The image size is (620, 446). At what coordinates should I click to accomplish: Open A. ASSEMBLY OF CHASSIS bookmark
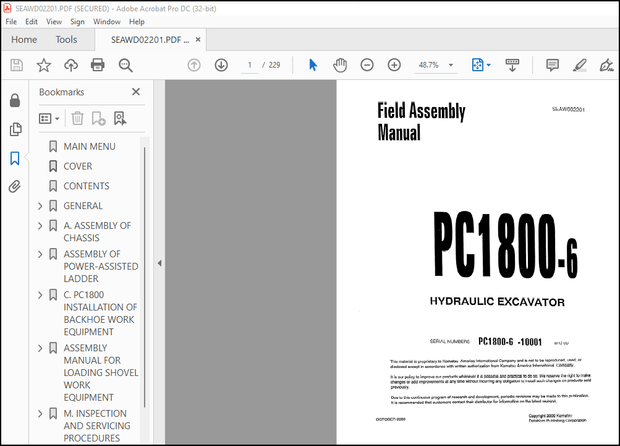(x=97, y=232)
